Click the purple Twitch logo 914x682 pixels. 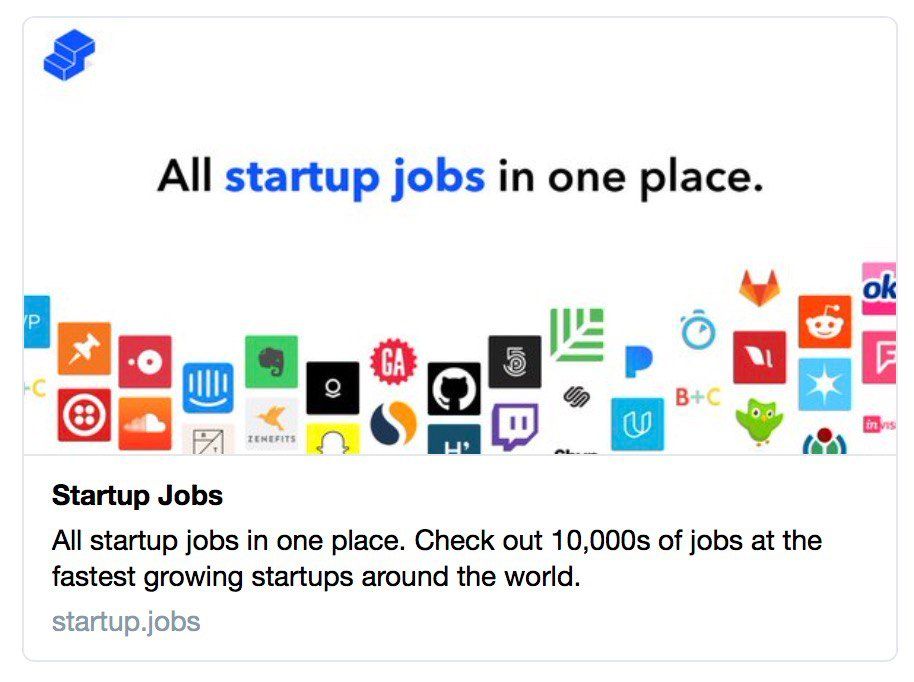click(515, 426)
